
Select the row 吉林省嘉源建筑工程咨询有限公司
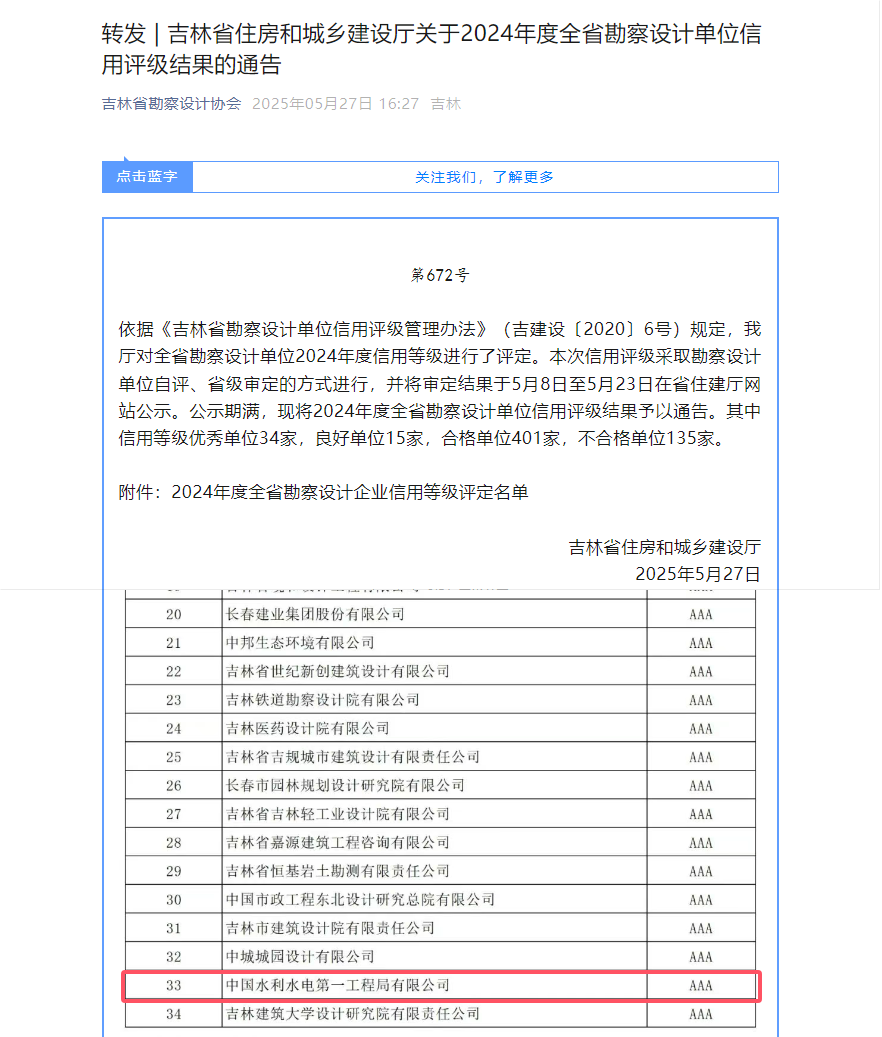click(440, 843)
